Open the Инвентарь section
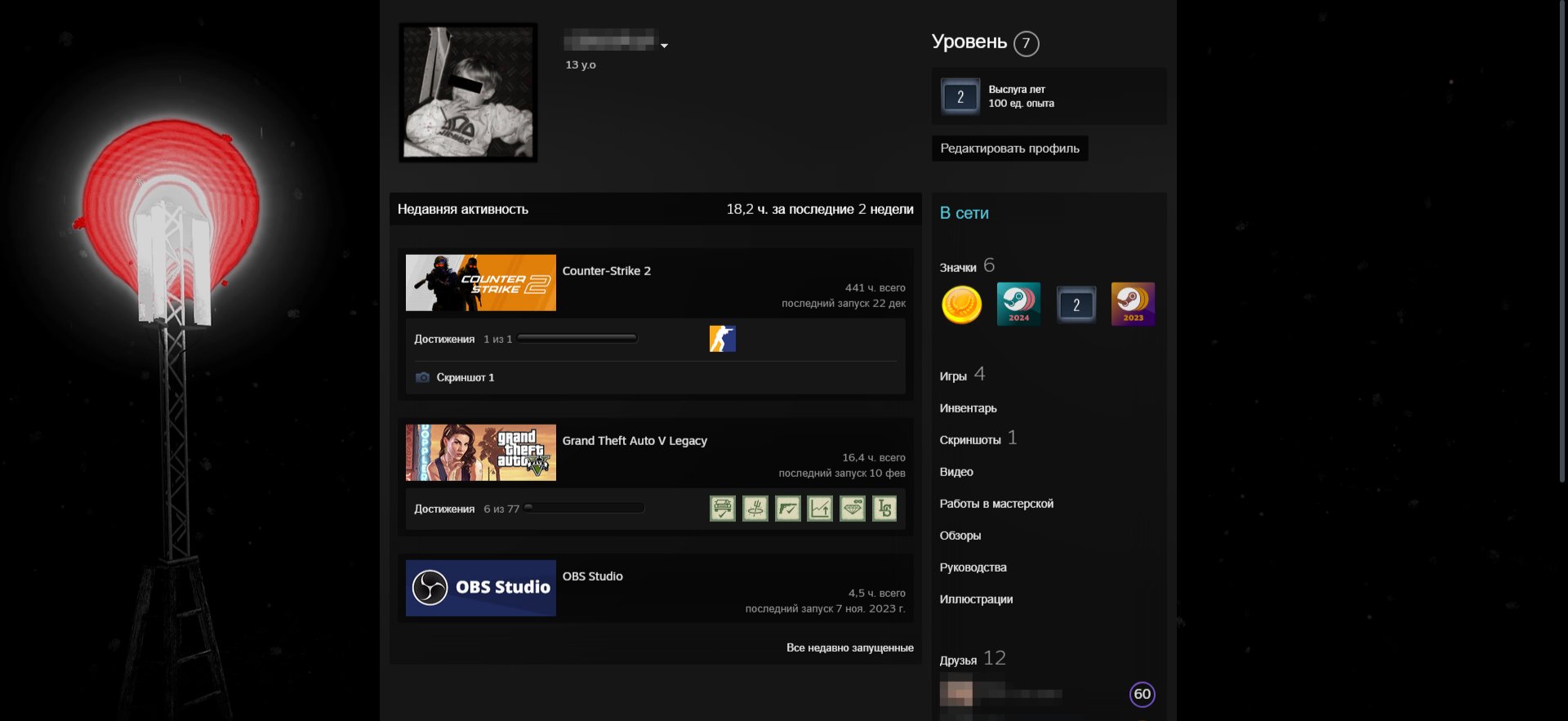The image size is (1568, 721). pos(968,408)
